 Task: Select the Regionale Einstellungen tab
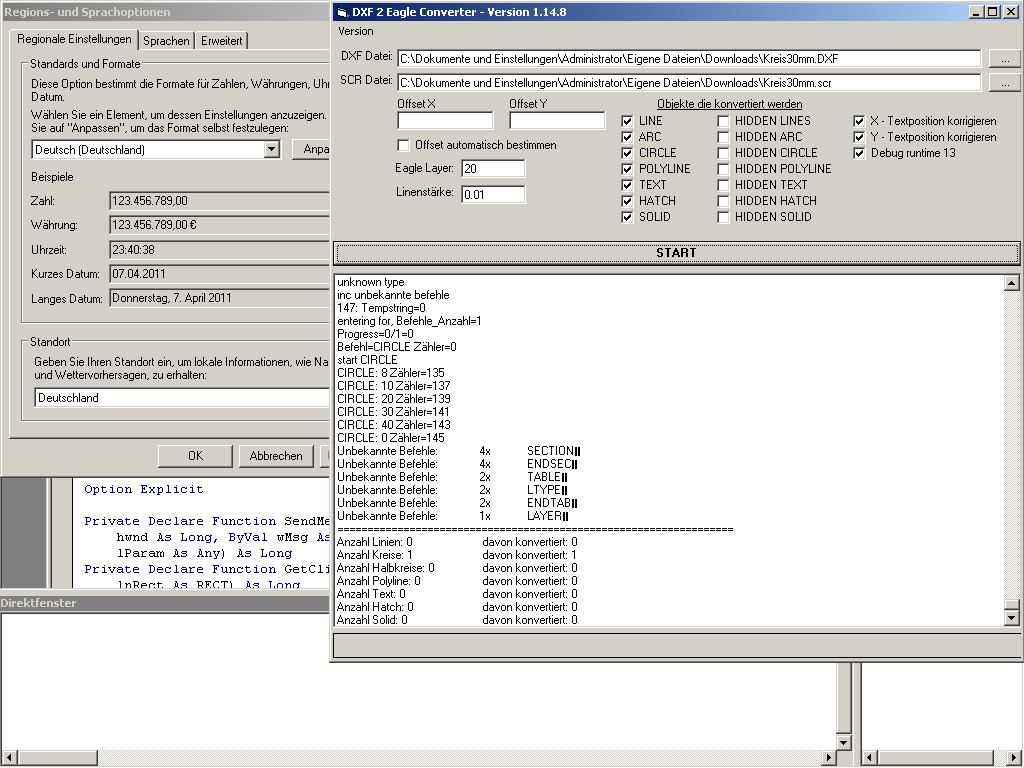(74, 39)
